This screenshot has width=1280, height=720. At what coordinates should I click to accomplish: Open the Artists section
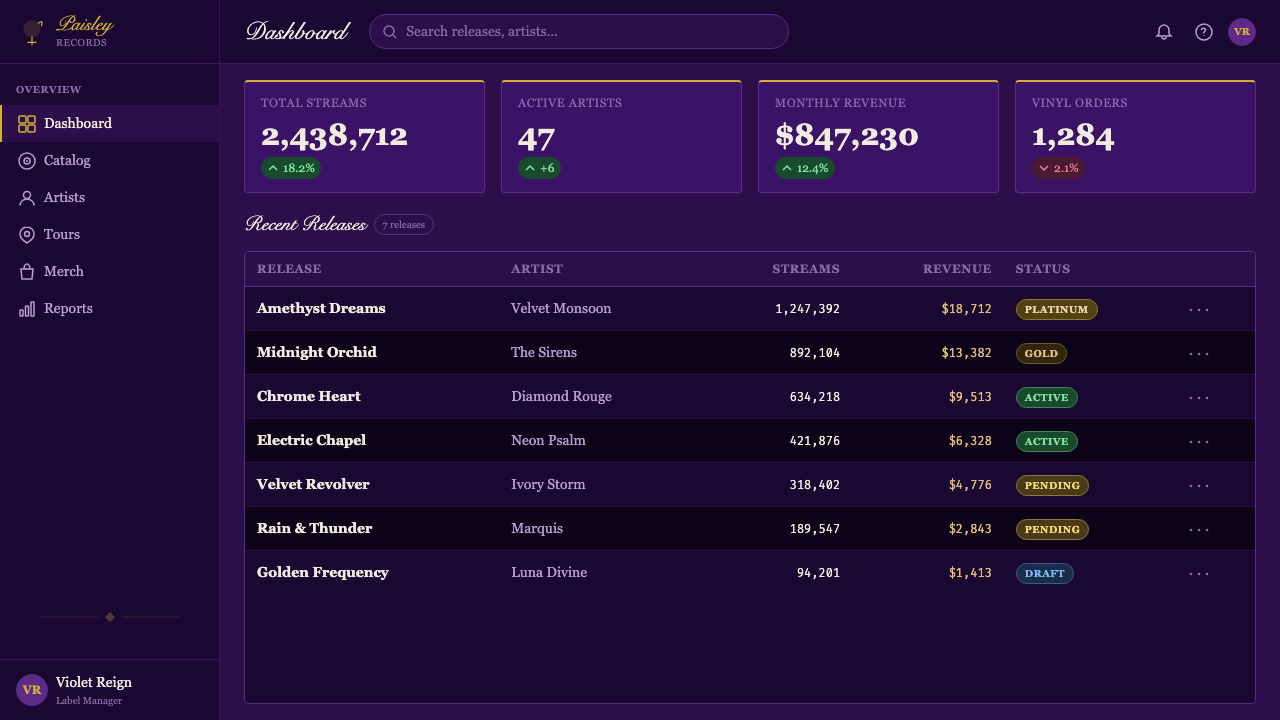point(109,197)
